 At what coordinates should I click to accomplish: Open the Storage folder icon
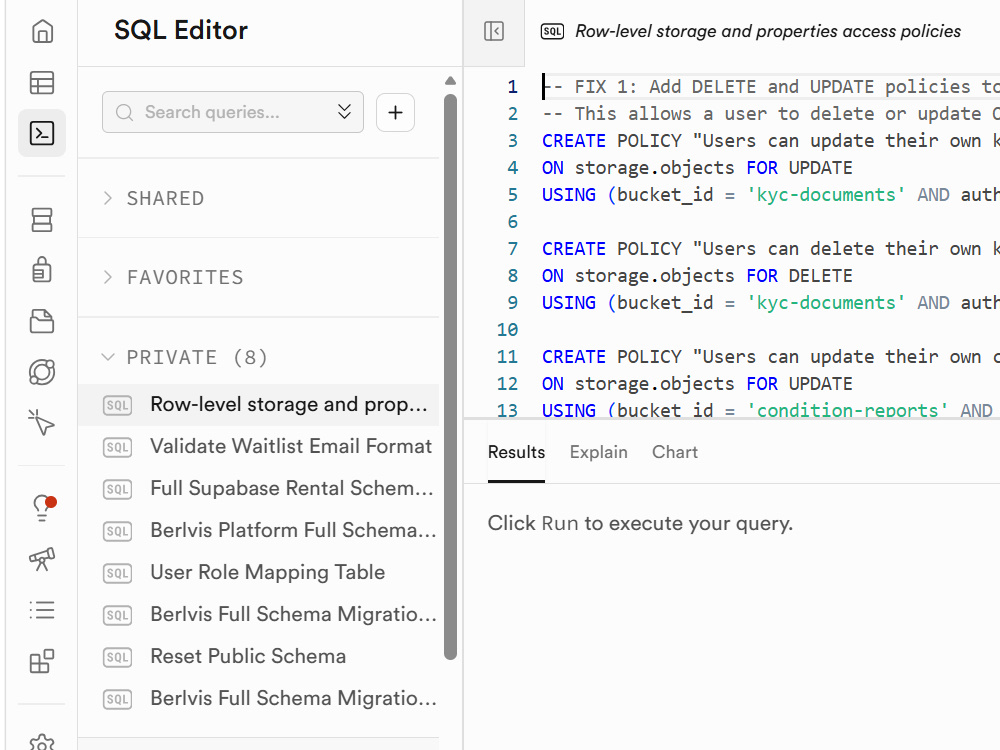click(x=42, y=321)
